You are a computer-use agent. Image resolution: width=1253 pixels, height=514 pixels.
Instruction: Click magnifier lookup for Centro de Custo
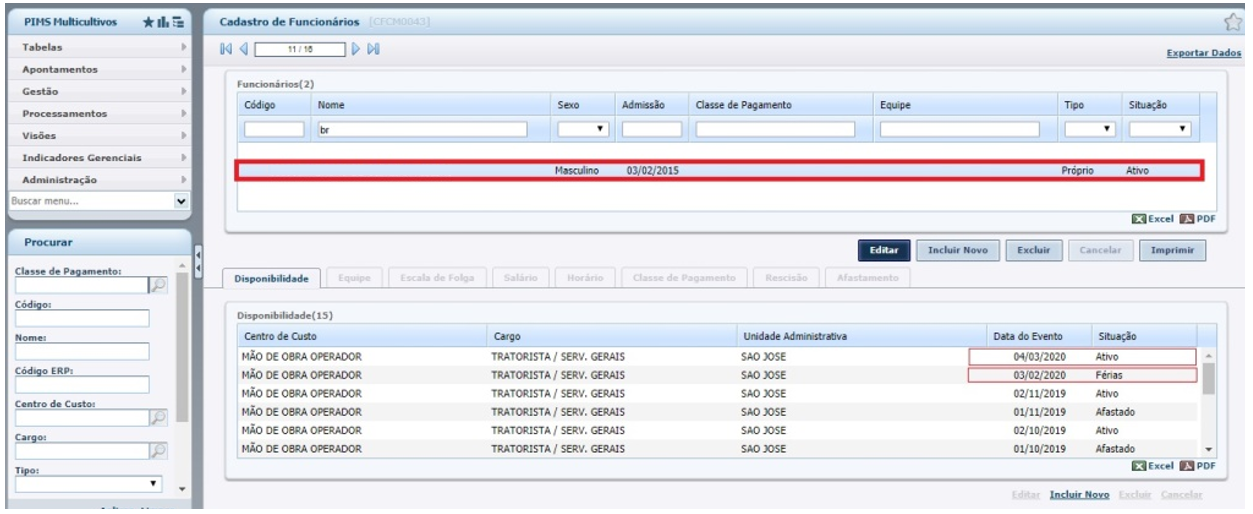160,418
